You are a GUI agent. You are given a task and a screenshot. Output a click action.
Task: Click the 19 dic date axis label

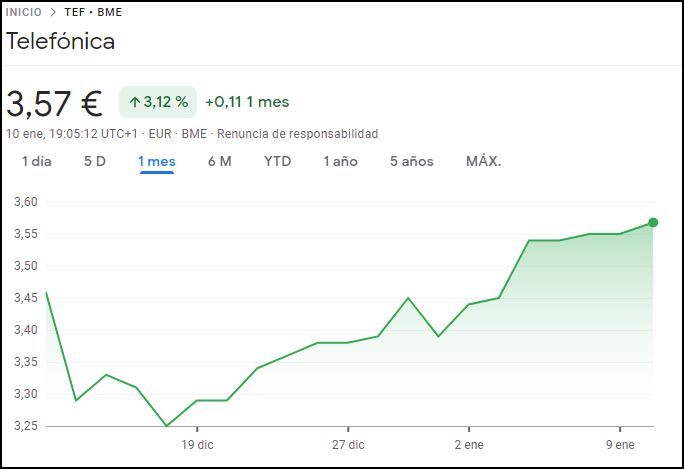point(197,444)
